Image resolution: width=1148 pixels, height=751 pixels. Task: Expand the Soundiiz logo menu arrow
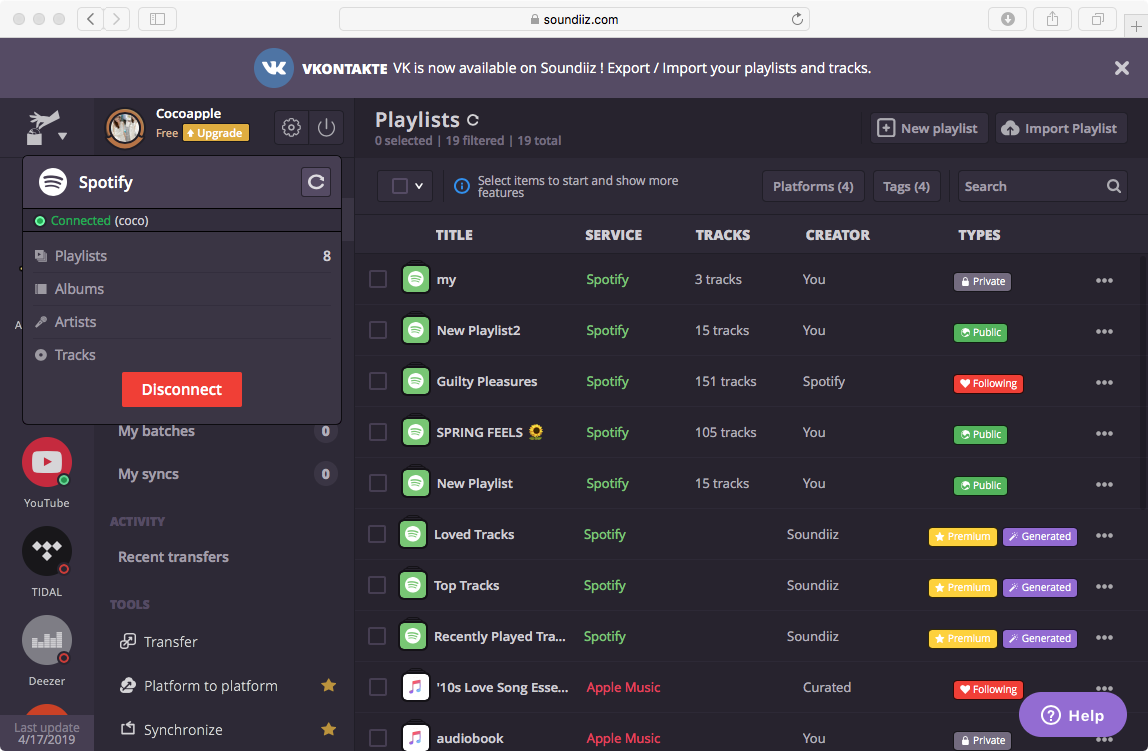coord(62,135)
